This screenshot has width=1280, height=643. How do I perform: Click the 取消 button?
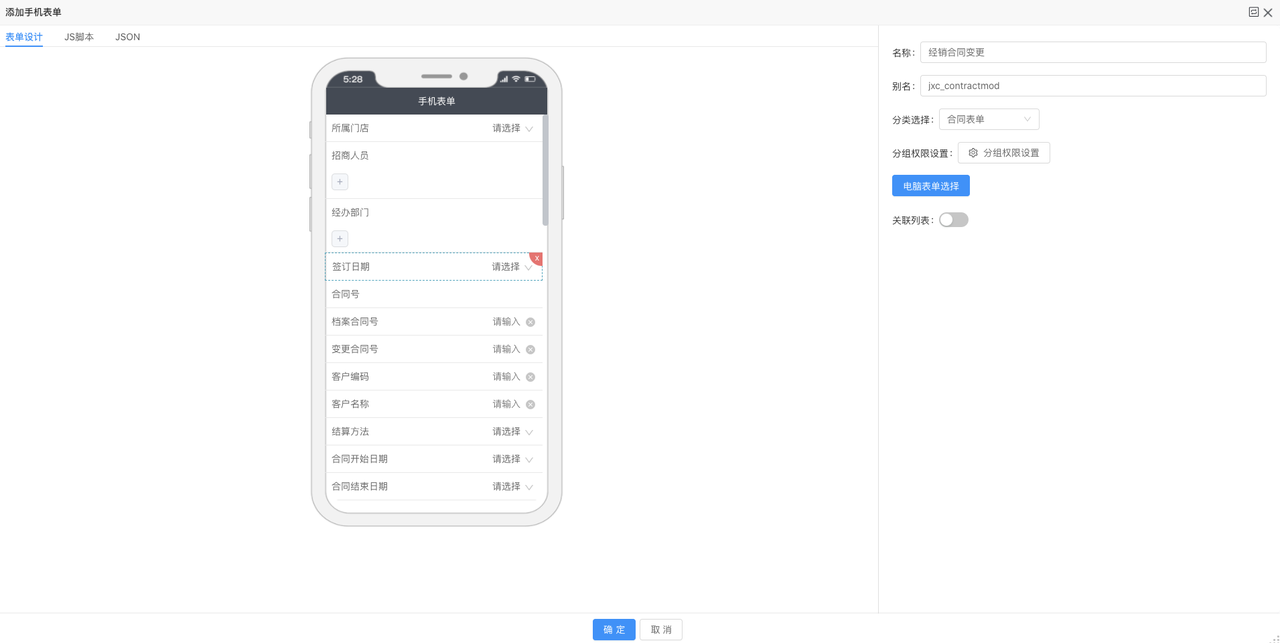[x=661, y=630]
